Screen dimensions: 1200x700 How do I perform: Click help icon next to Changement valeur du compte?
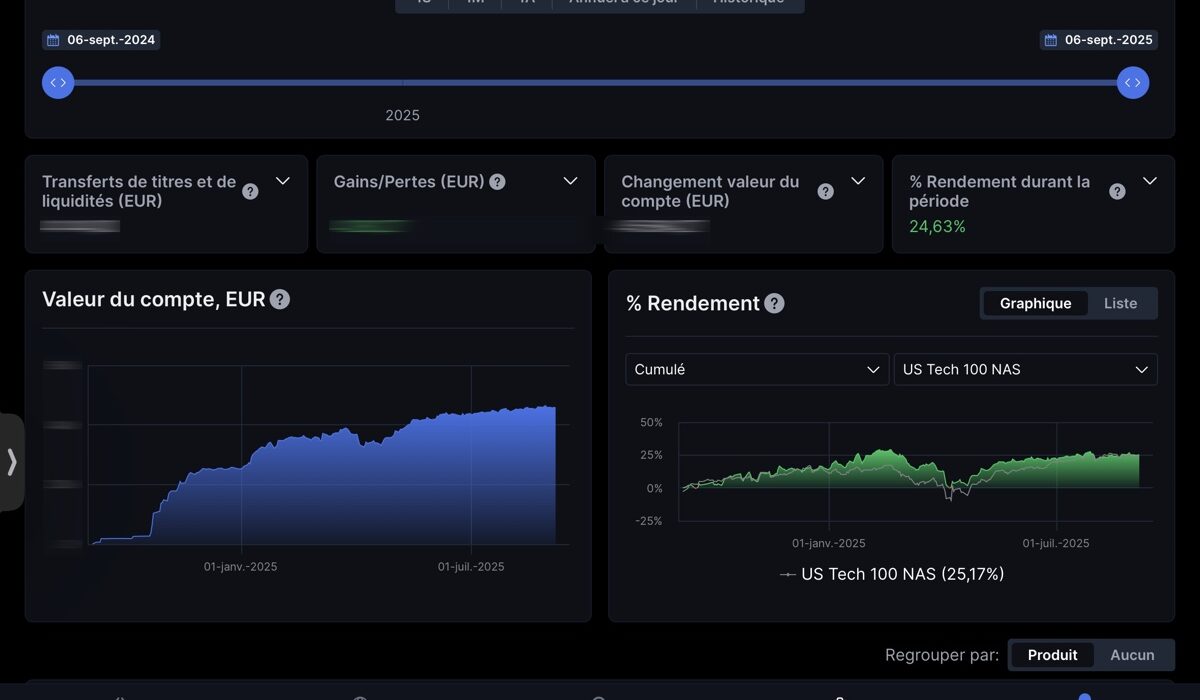click(825, 191)
